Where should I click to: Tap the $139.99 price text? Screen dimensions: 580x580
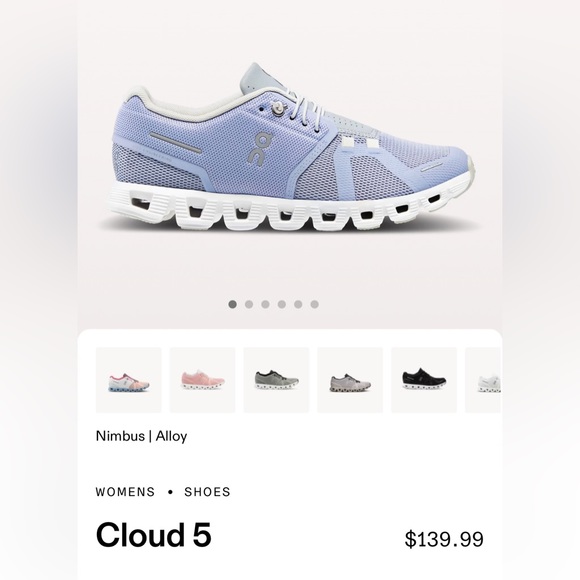[444, 539]
